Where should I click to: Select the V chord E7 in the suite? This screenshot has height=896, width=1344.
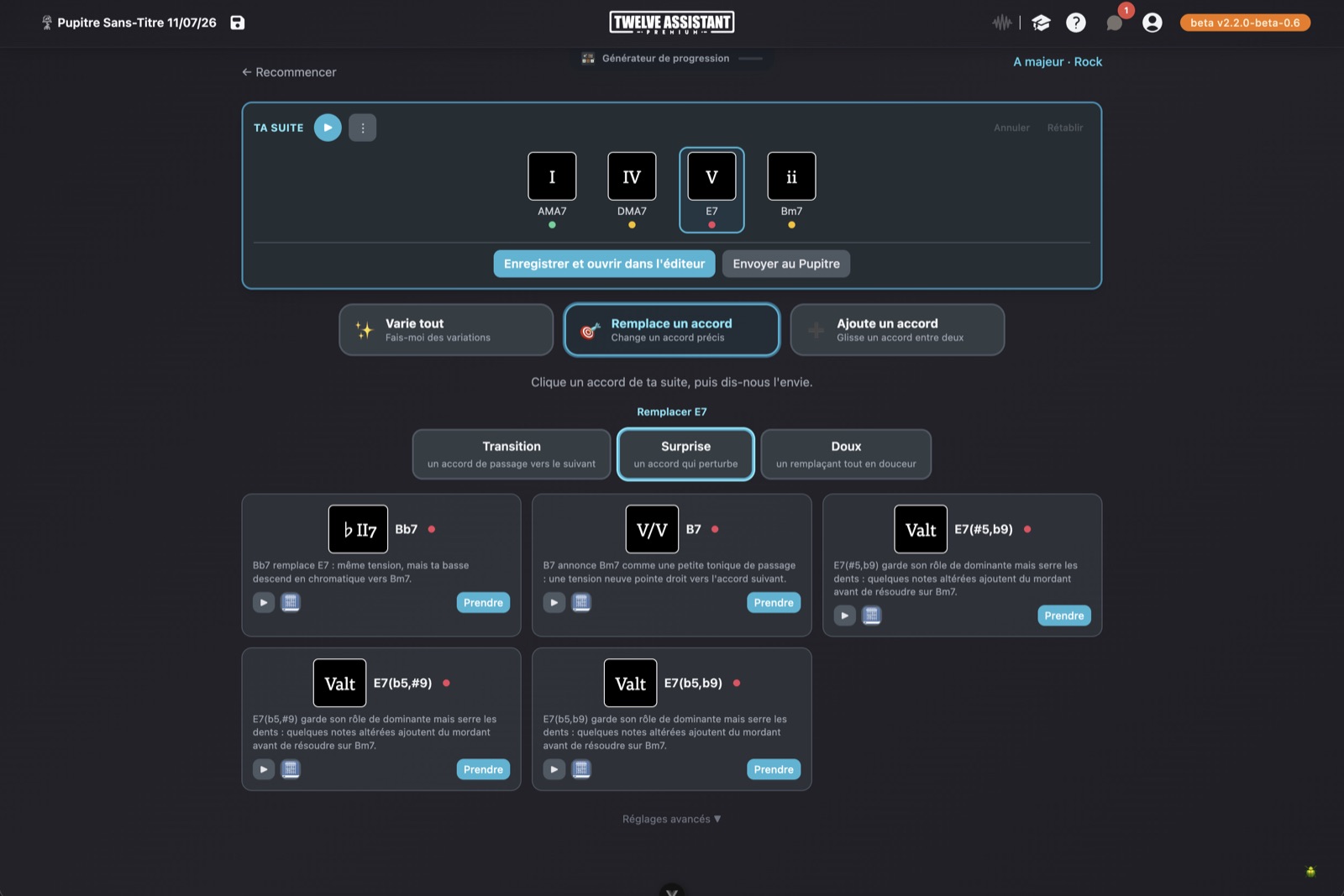[711, 190]
